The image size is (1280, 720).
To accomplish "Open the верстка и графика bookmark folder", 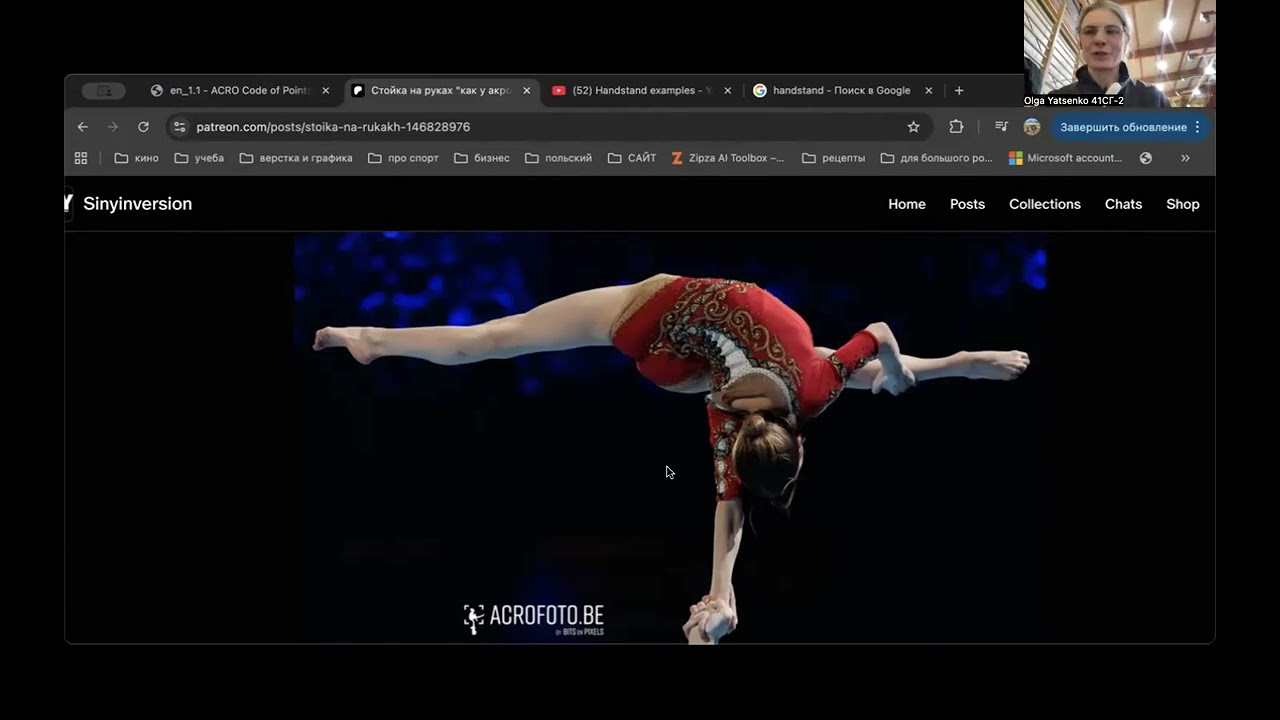I will point(295,158).
